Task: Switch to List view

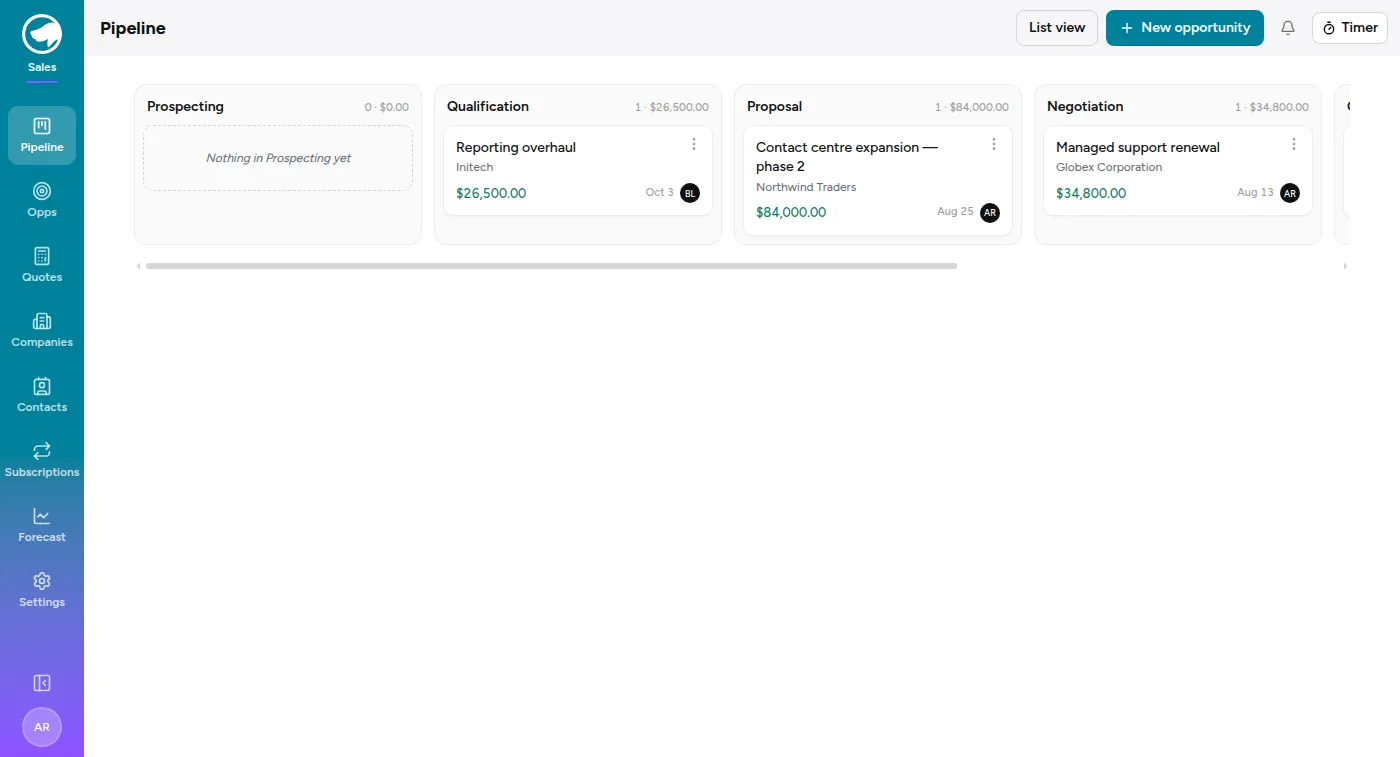Action: click(1057, 28)
